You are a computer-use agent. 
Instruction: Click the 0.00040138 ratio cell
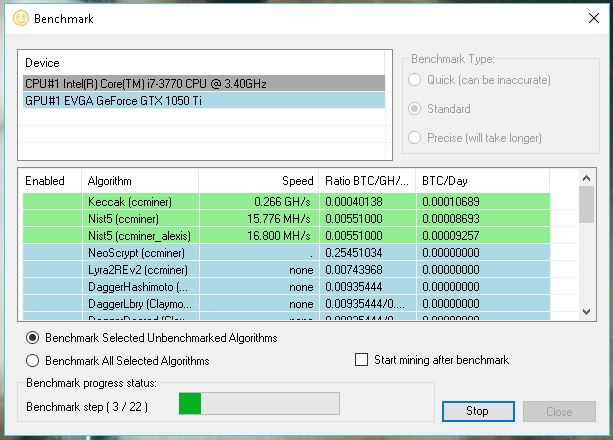367,202
